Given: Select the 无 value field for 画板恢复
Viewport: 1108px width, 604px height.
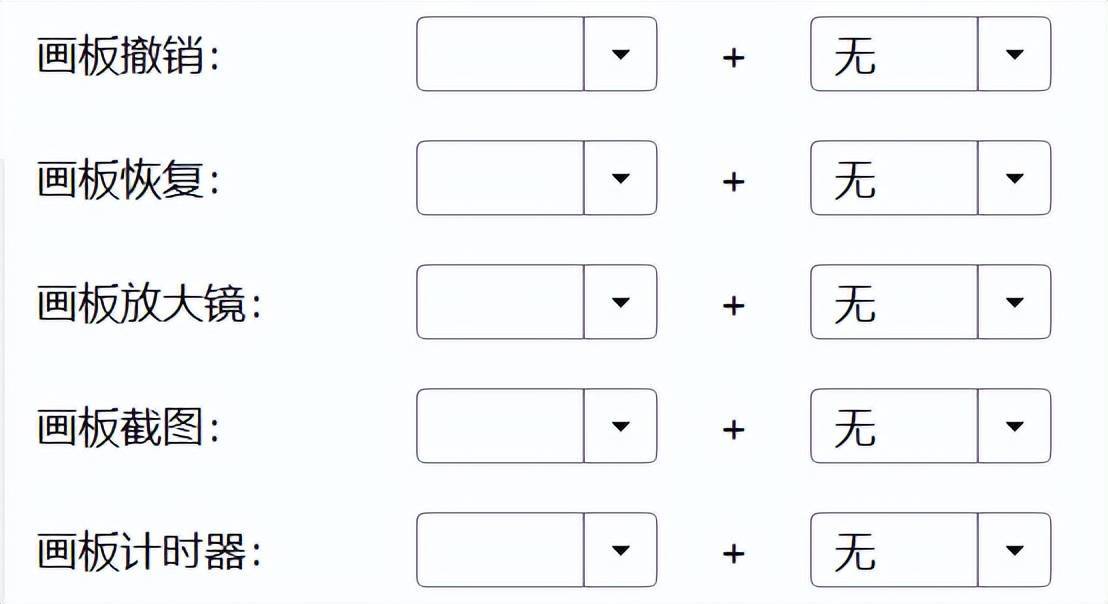Looking at the screenshot, I should [894, 178].
